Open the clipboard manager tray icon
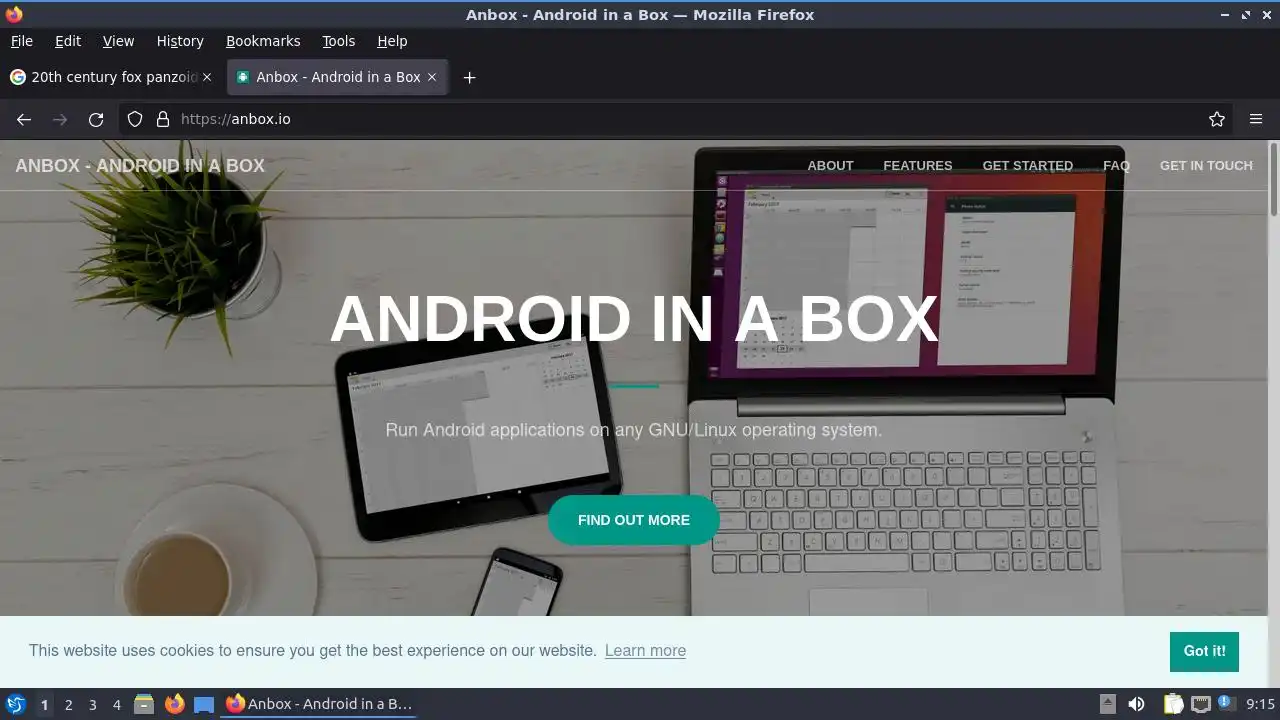This screenshot has width=1280, height=720. 1173,704
